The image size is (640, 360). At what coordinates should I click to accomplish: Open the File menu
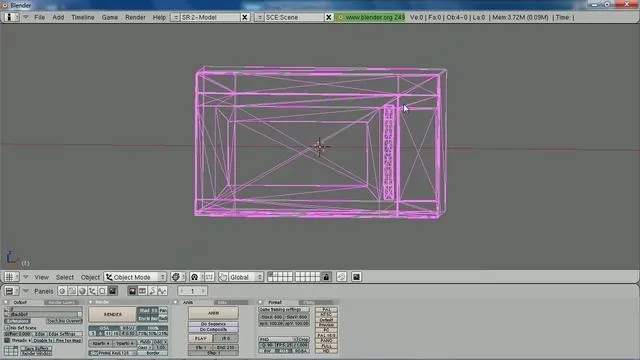[x=40, y=17]
